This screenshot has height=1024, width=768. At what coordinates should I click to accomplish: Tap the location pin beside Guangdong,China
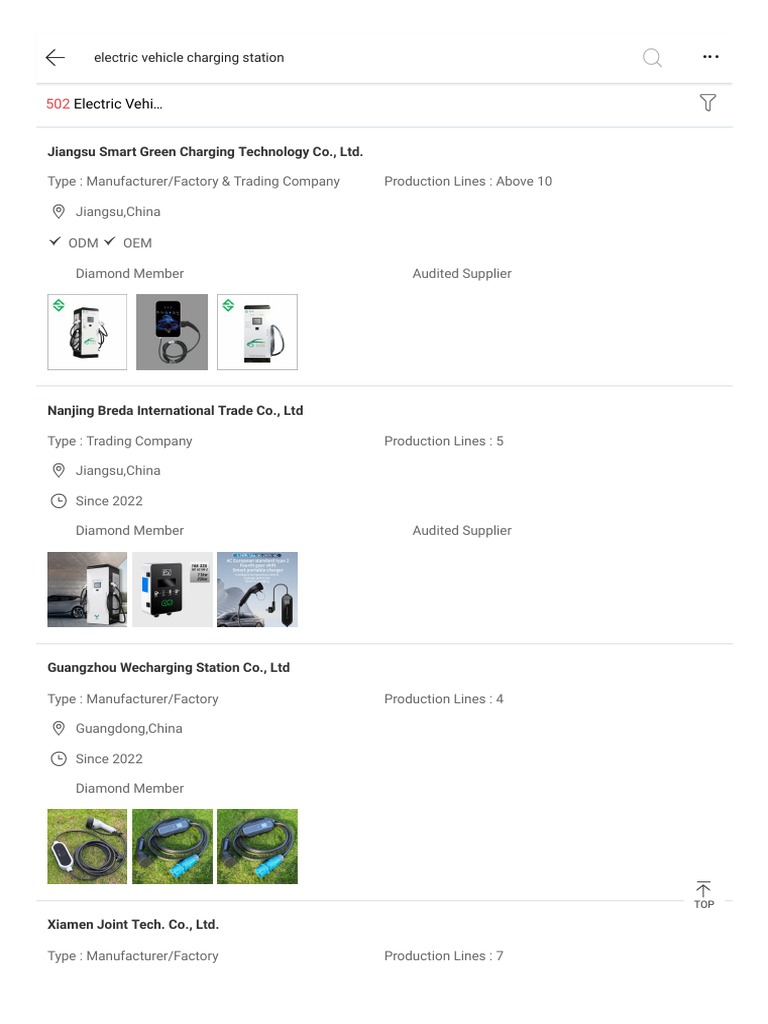(59, 728)
